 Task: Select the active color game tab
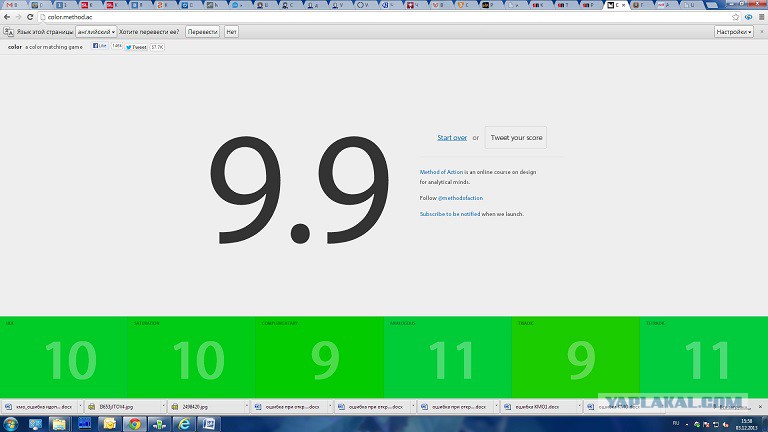coord(615,5)
